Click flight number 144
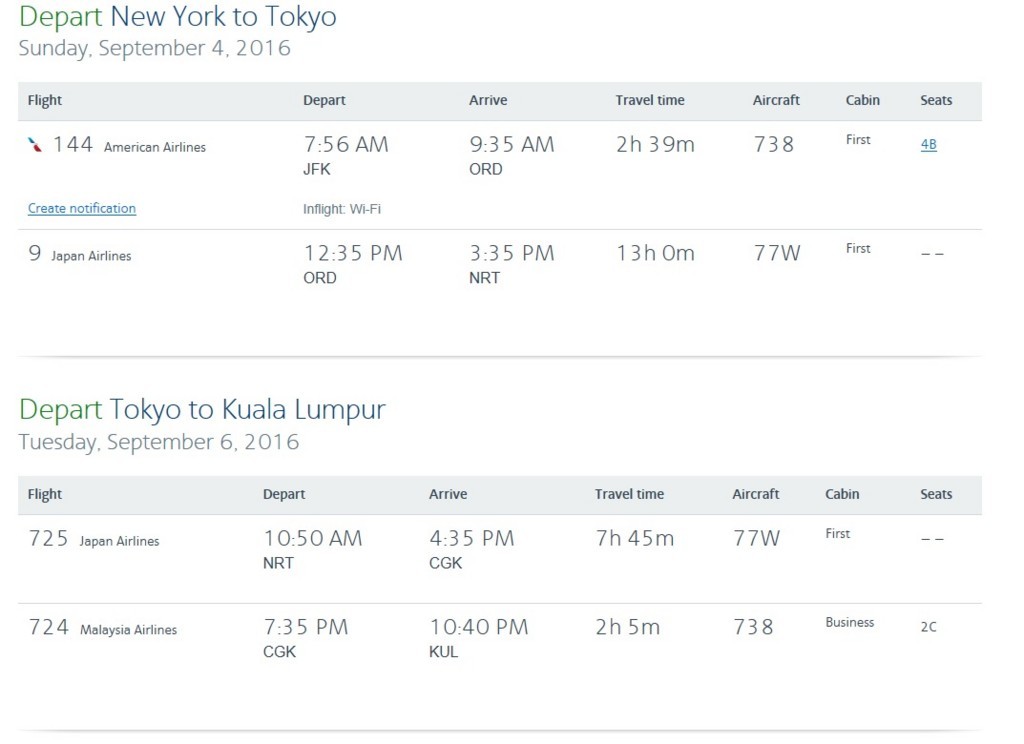 [x=73, y=145]
